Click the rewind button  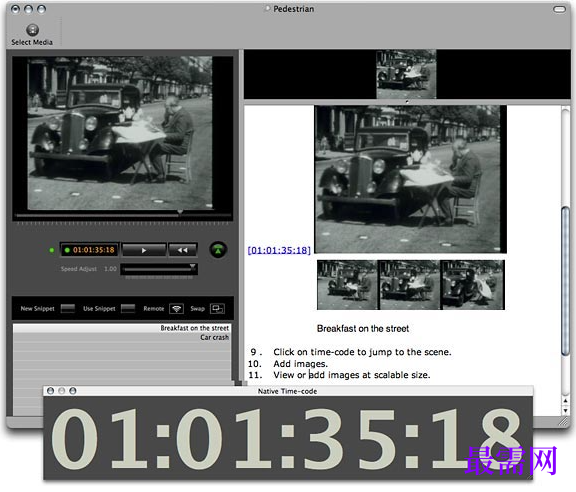pyautogui.click(x=183, y=250)
